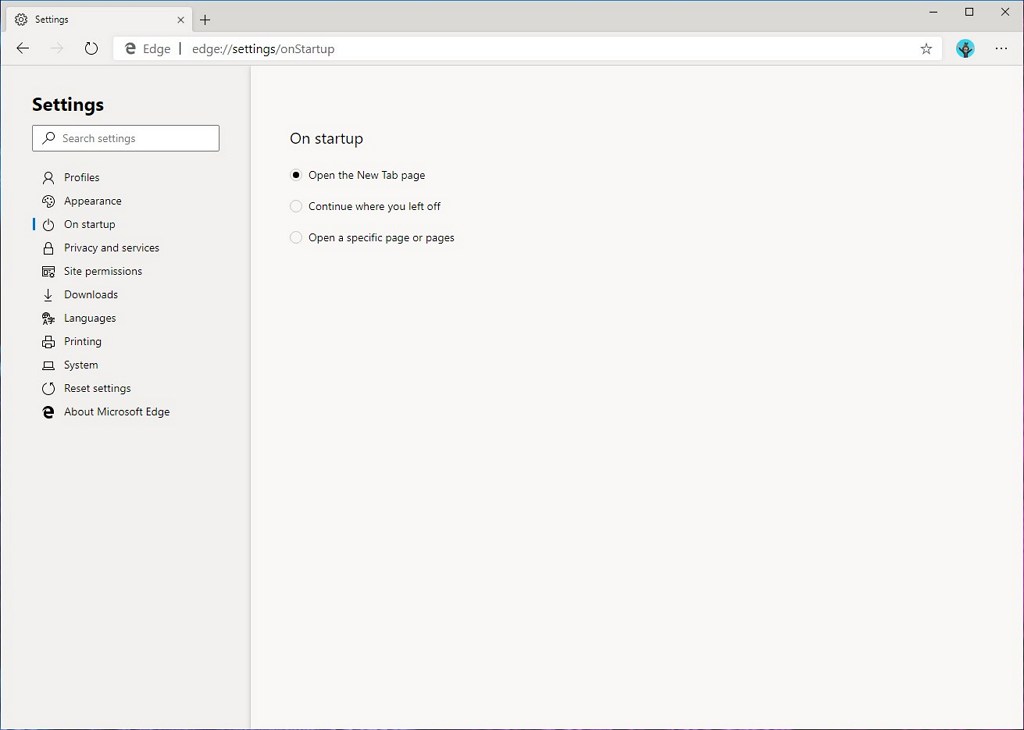
Task: Open the Appearance settings section
Action: [x=93, y=201]
